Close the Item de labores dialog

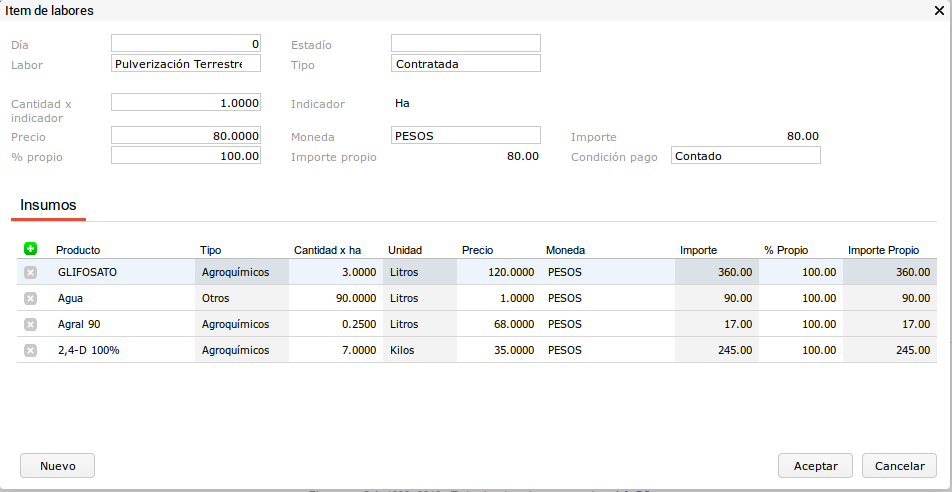point(938,10)
